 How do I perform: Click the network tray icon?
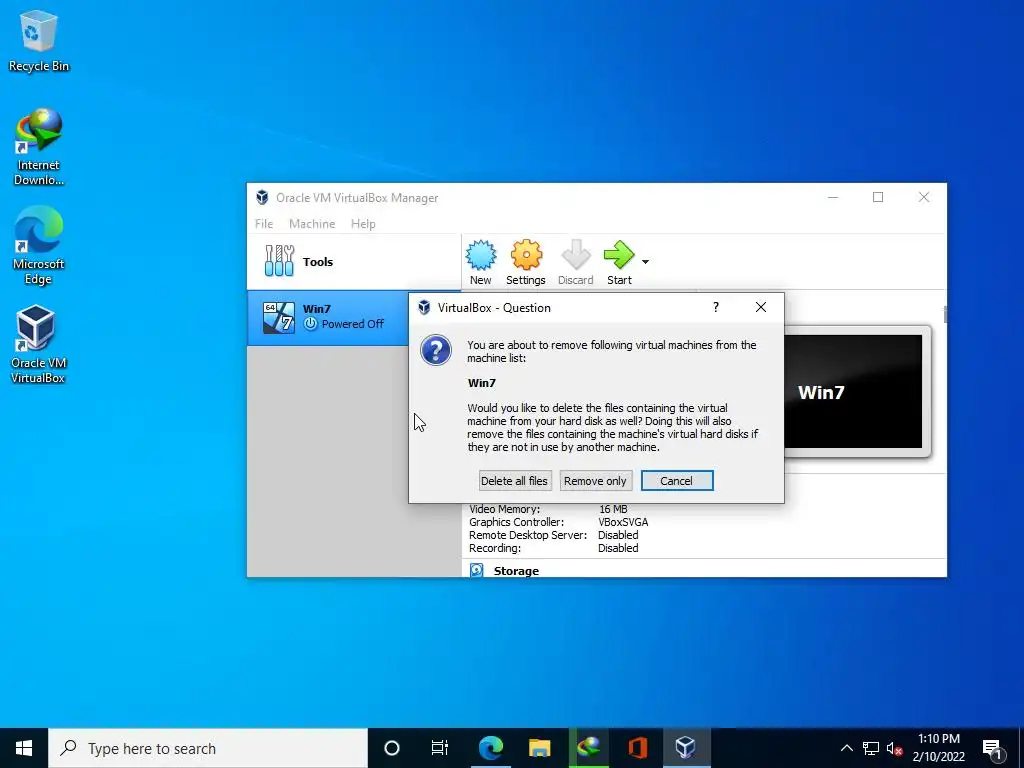(x=871, y=748)
